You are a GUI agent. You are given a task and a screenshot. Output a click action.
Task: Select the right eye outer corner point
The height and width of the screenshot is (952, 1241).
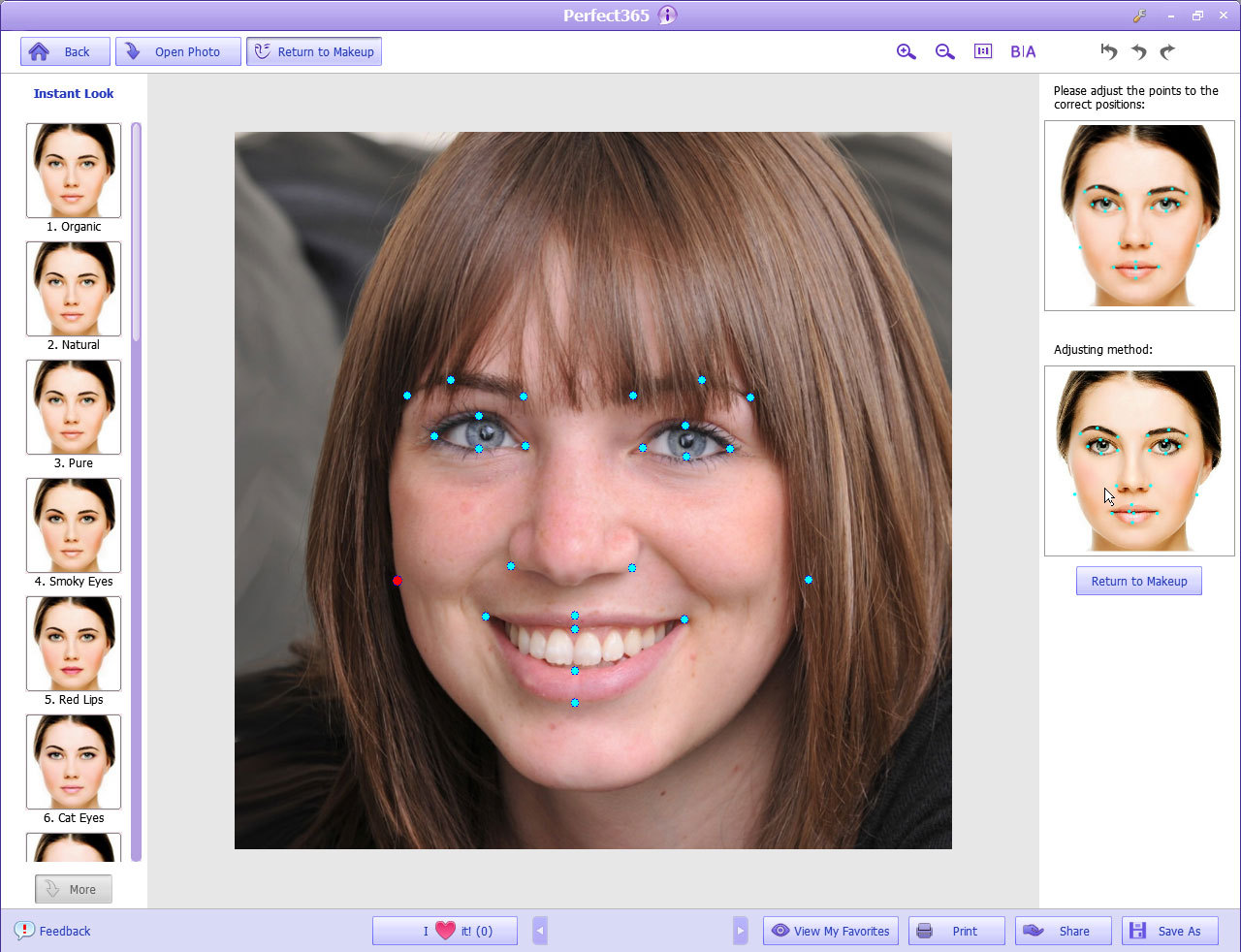[x=730, y=449]
